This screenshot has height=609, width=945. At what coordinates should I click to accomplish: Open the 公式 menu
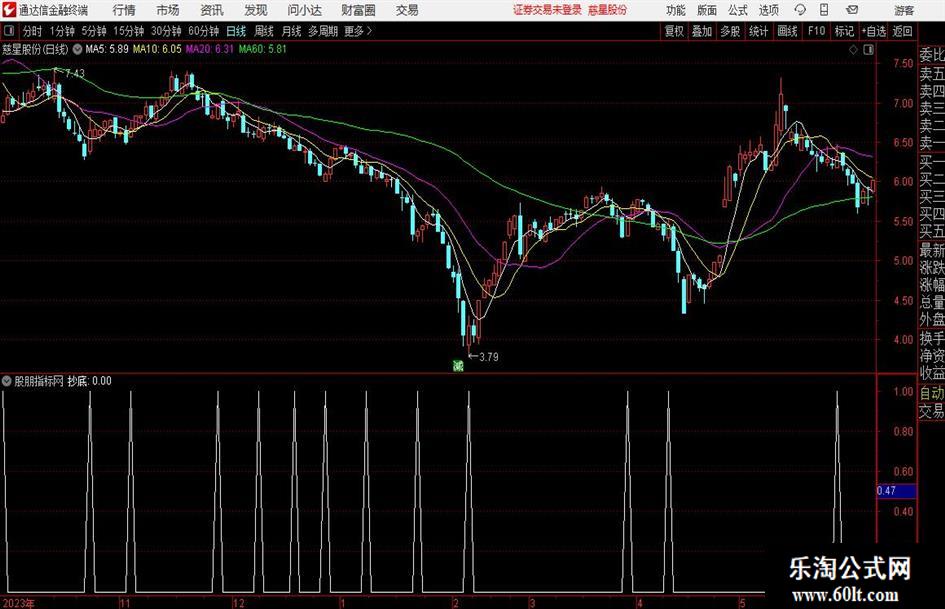[x=738, y=10]
